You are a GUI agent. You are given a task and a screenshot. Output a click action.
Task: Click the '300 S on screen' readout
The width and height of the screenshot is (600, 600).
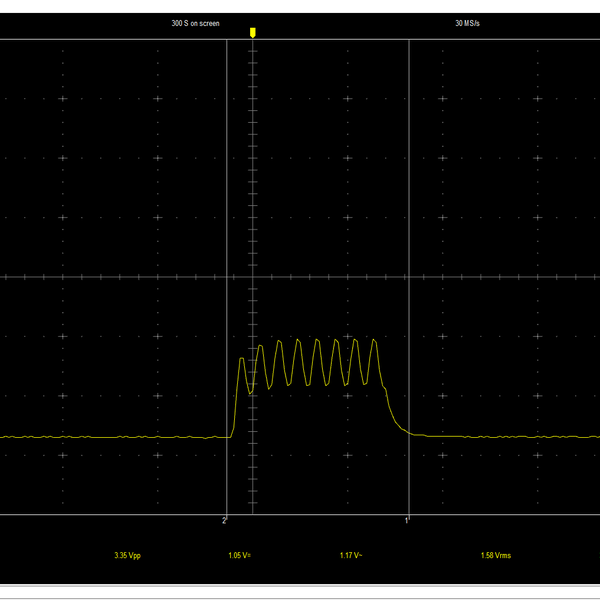(196, 23)
